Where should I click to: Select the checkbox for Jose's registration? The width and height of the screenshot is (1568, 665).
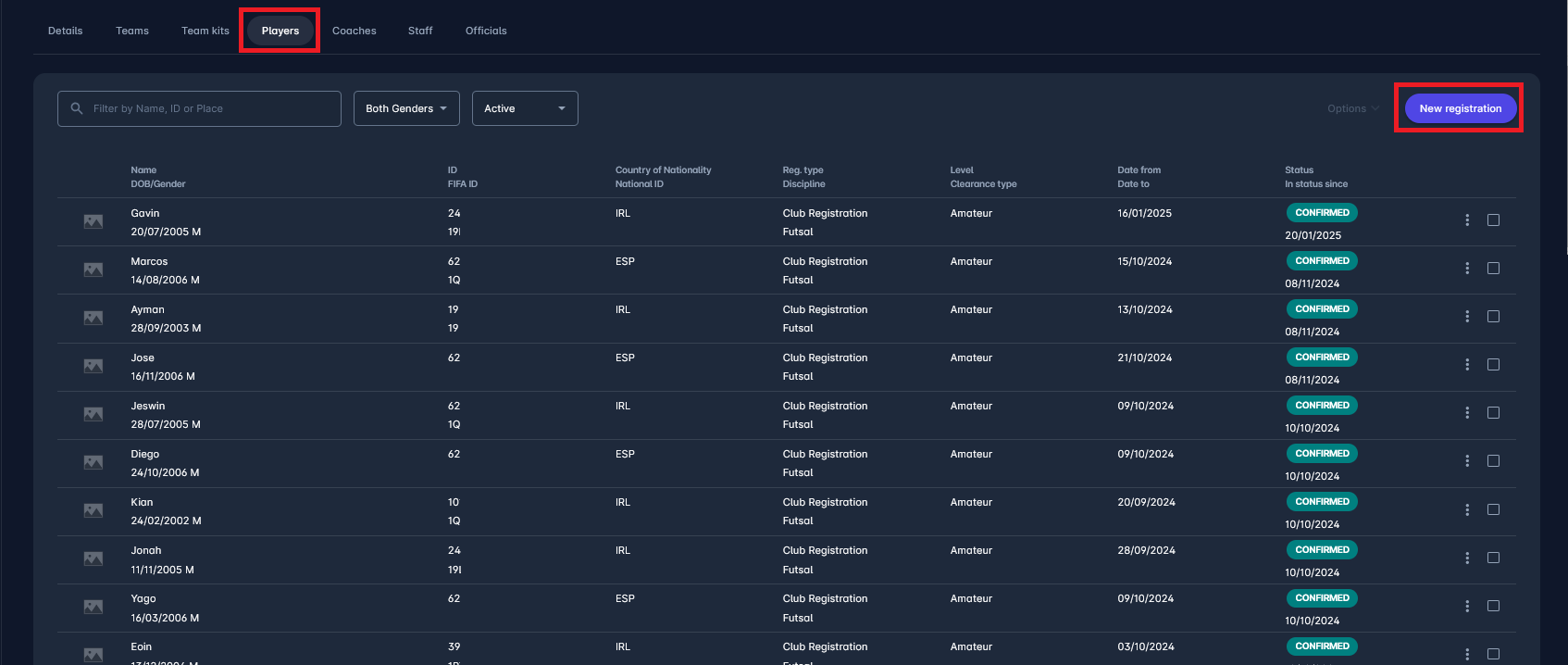(1493, 365)
